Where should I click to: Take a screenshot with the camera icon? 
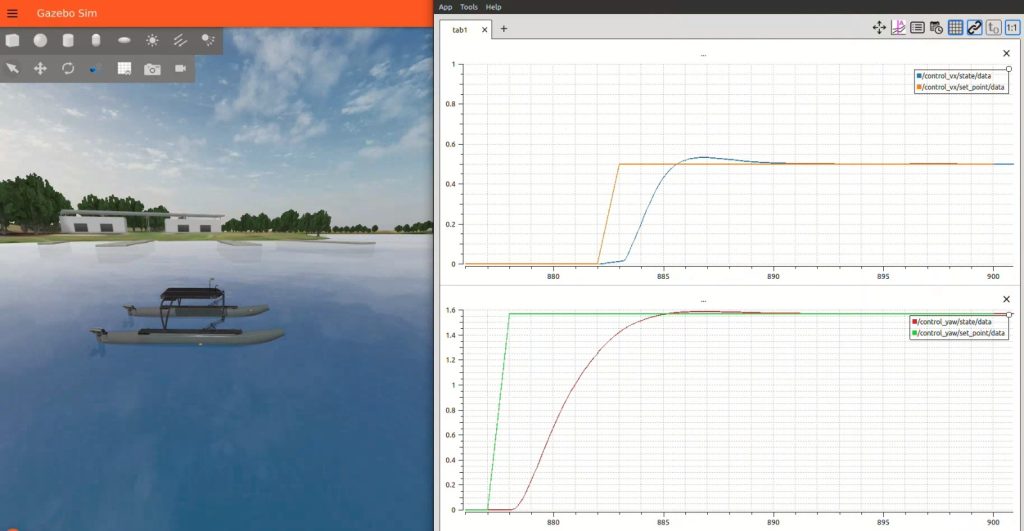coord(152,69)
